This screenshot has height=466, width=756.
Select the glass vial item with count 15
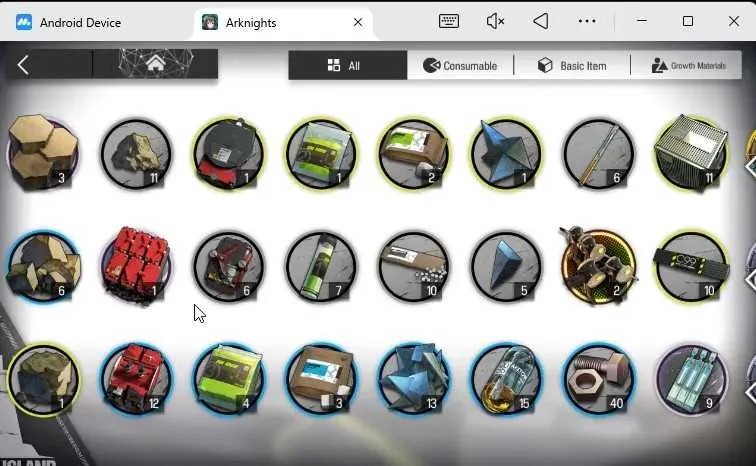[506, 379]
